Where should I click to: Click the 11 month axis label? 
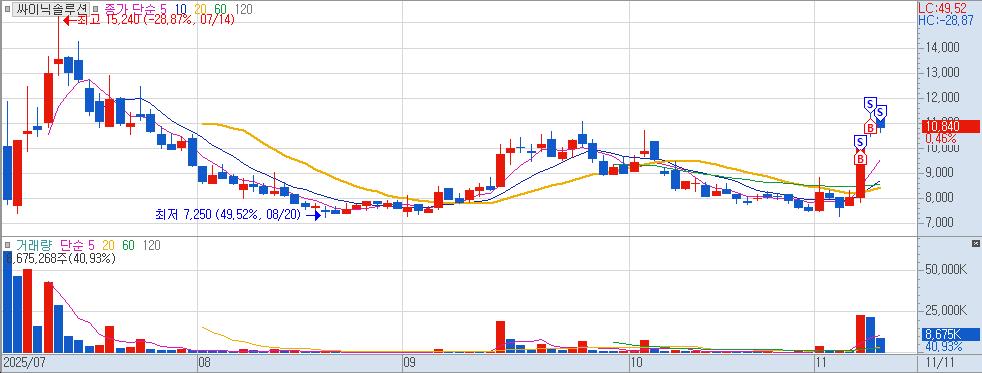coord(821,362)
